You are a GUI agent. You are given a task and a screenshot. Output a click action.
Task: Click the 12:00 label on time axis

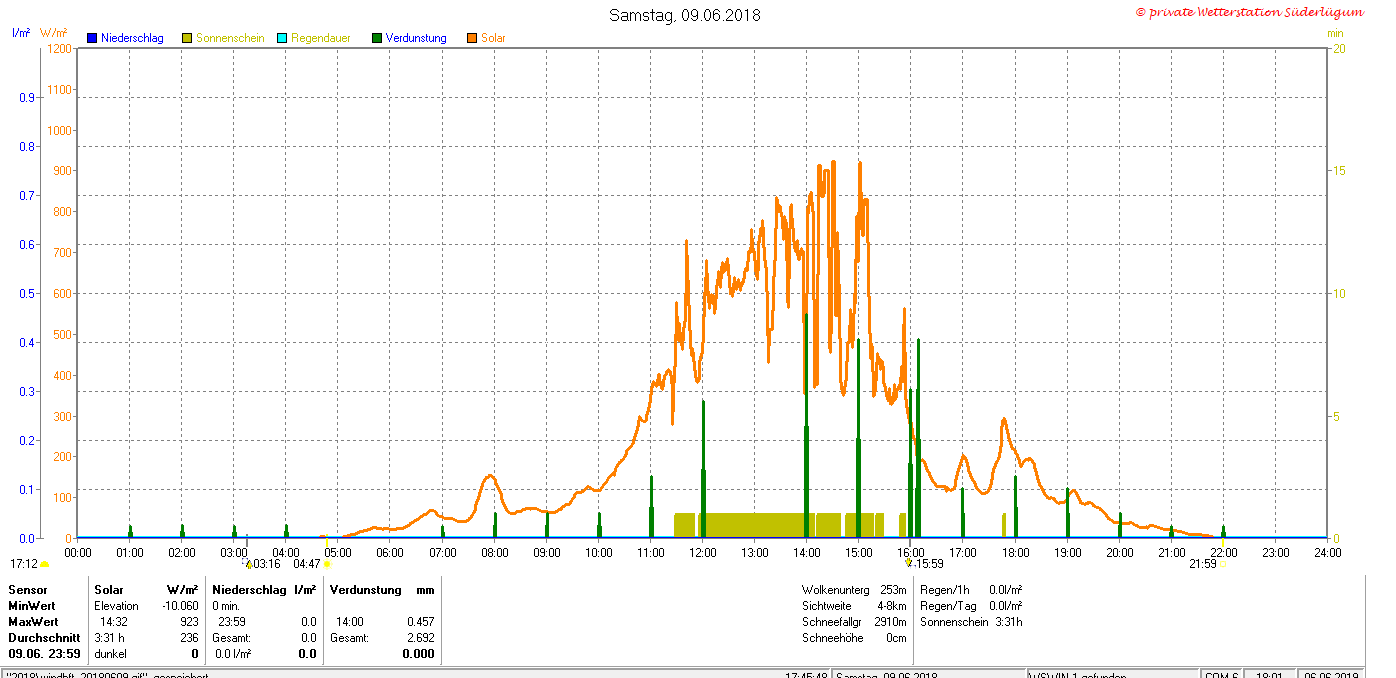pyautogui.click(x=702, y=551)
